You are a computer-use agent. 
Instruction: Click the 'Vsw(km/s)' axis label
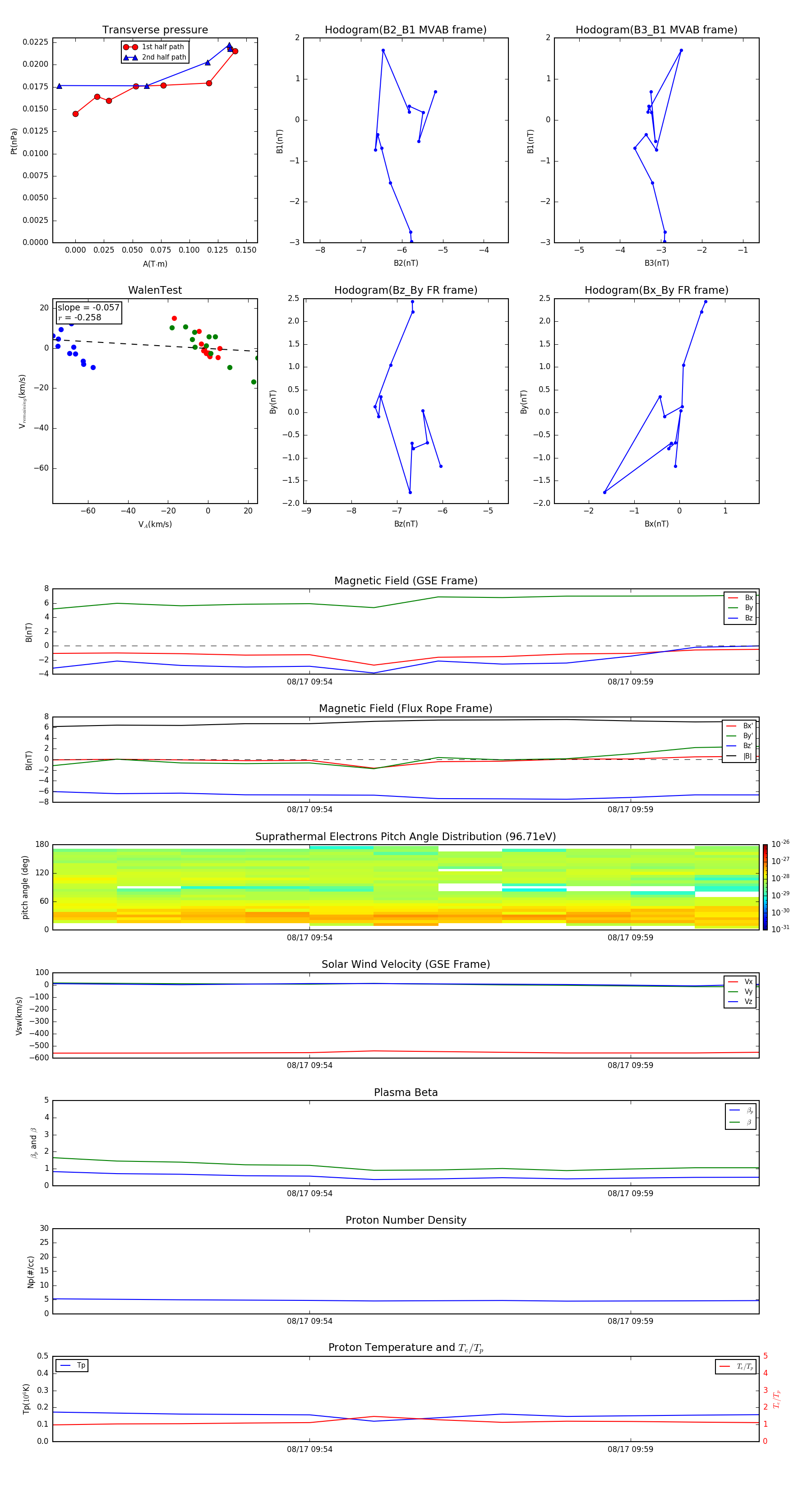click(19, 1016)
